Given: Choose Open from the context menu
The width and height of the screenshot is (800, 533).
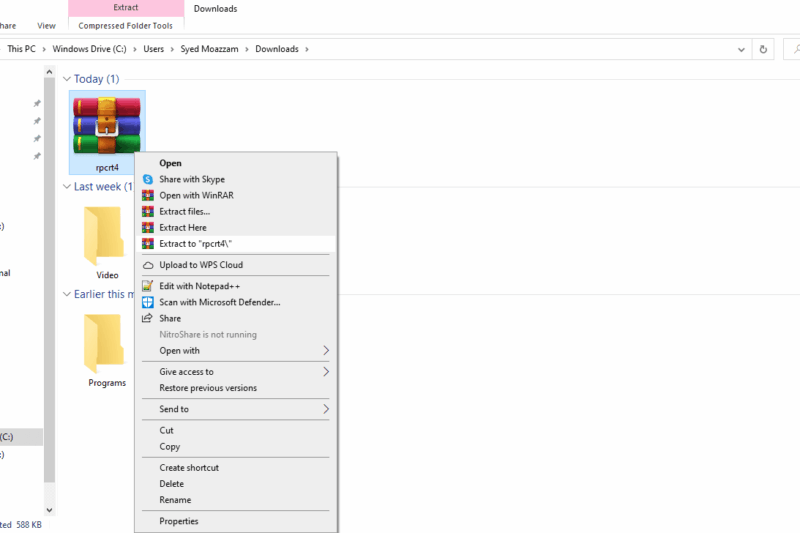Looking at the screenshot, I should (236, 163).
